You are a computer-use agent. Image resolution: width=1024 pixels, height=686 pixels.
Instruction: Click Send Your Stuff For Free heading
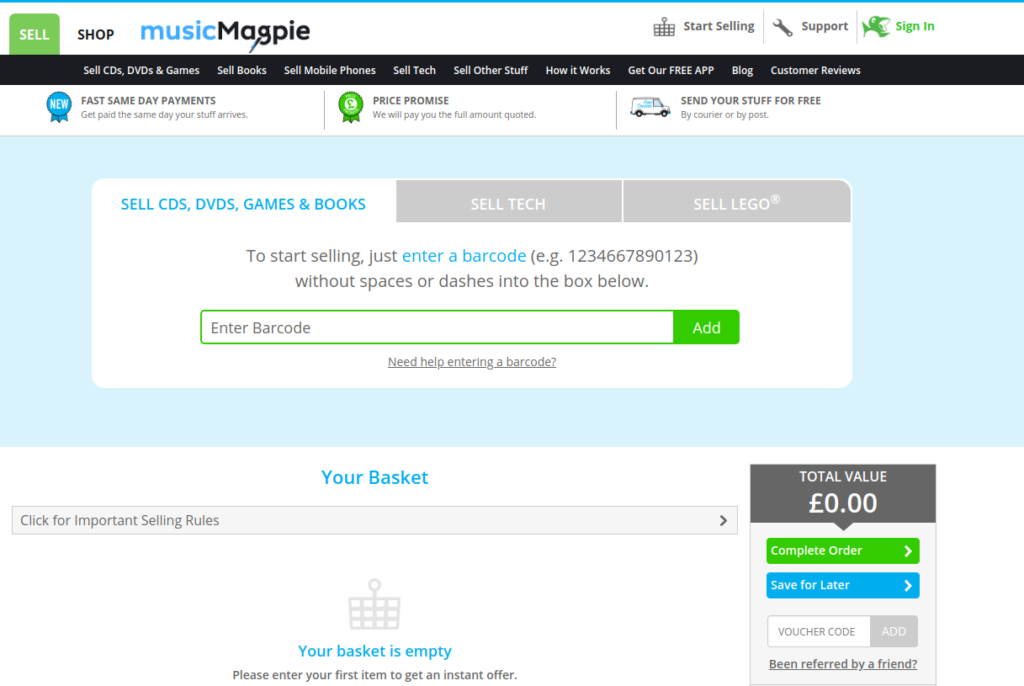click(x=750, y=101)
